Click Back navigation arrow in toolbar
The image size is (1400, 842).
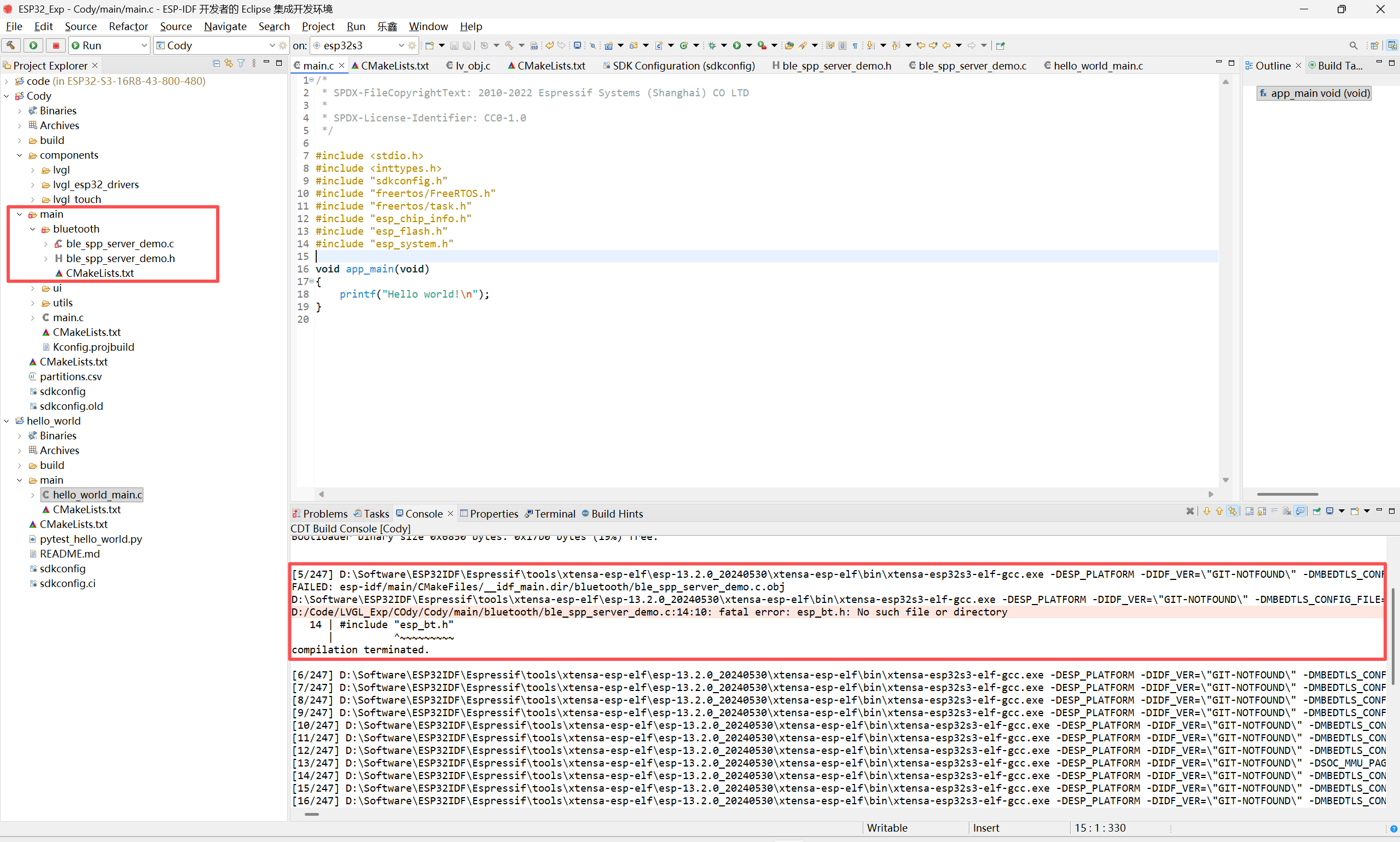point(946,45)
